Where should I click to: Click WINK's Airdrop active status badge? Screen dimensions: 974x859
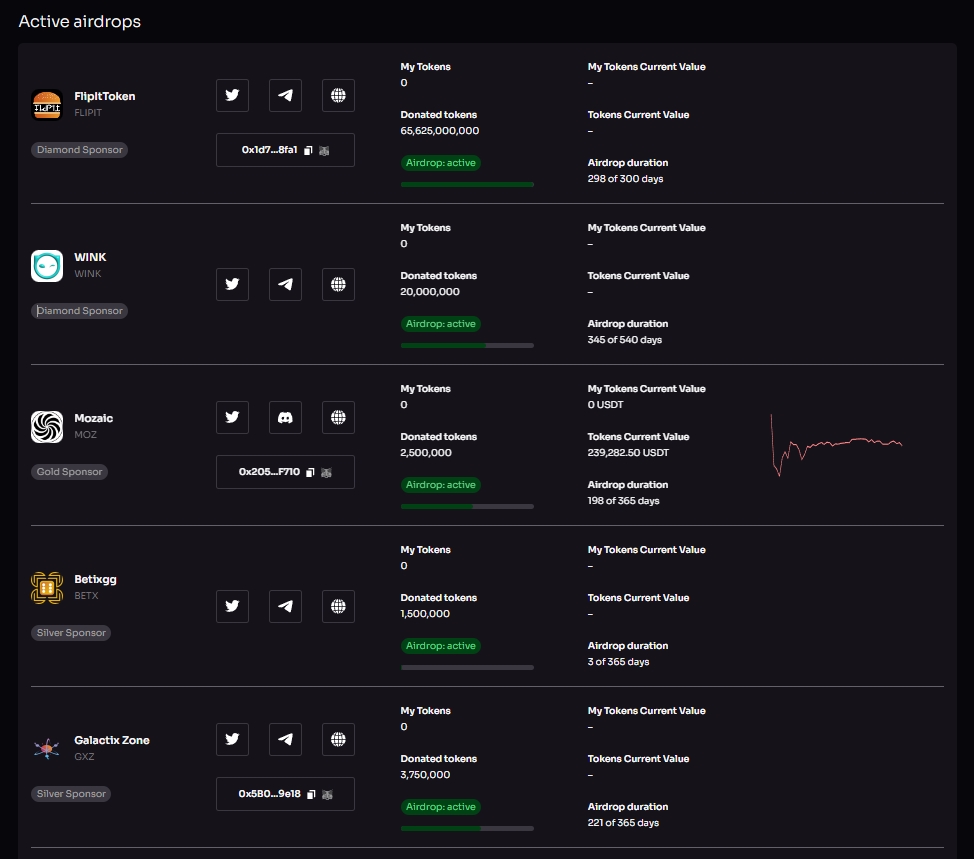tap(441, 324)
